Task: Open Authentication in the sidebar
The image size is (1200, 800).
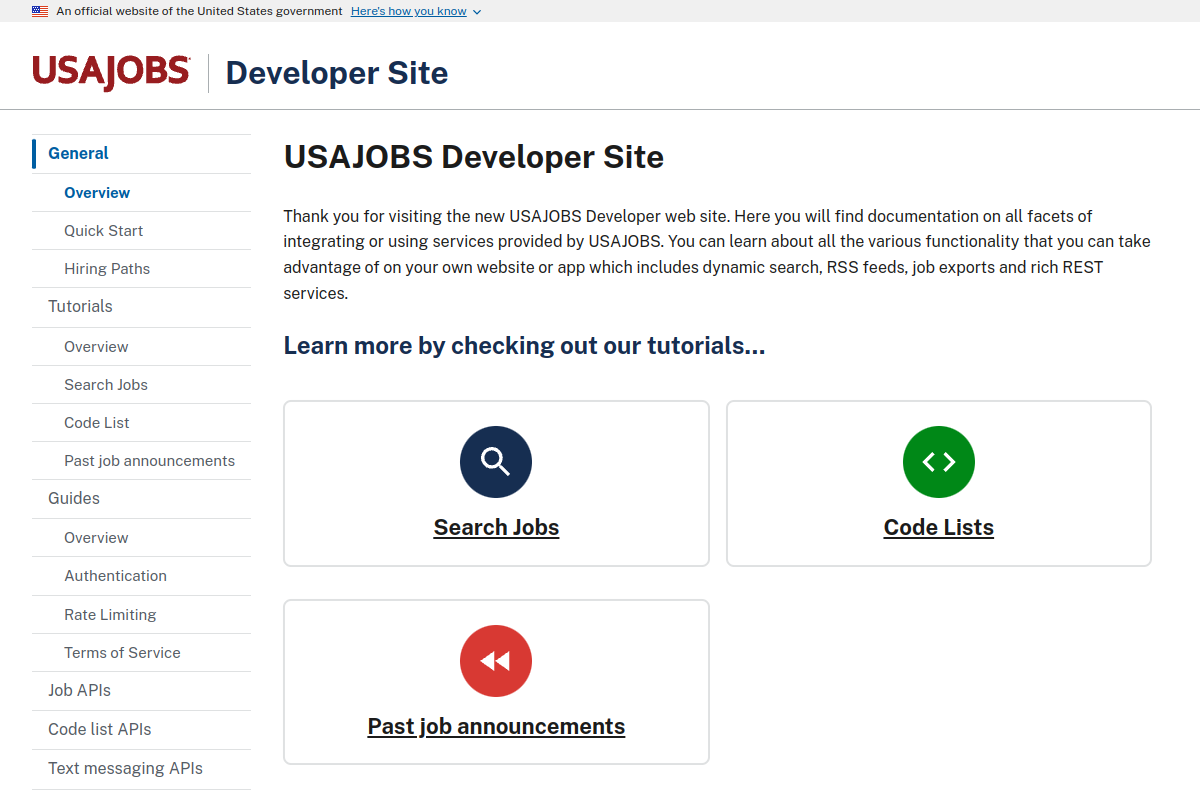Action: (141, 576)
